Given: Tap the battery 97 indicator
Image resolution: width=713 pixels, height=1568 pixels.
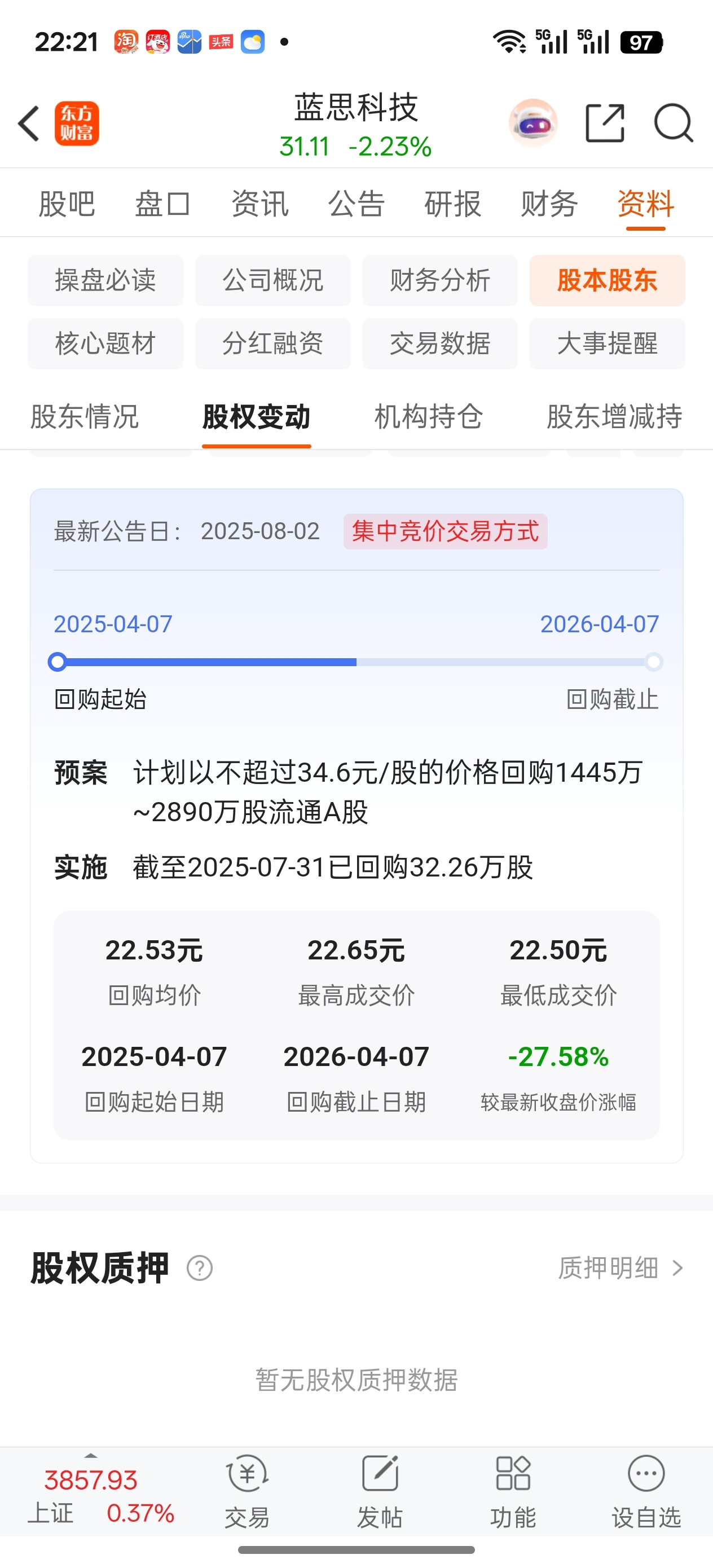Looking at the screenshot, I should (641, 42).
